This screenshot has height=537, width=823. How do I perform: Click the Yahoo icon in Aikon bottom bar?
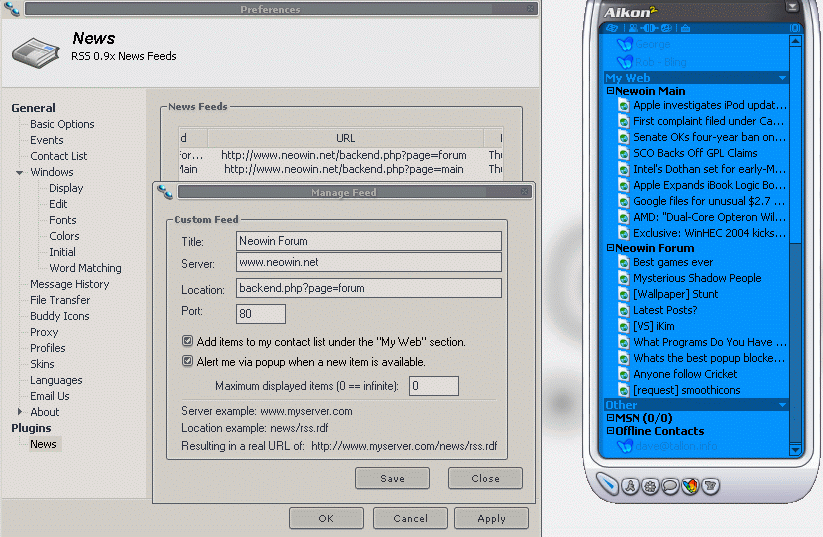711,487
